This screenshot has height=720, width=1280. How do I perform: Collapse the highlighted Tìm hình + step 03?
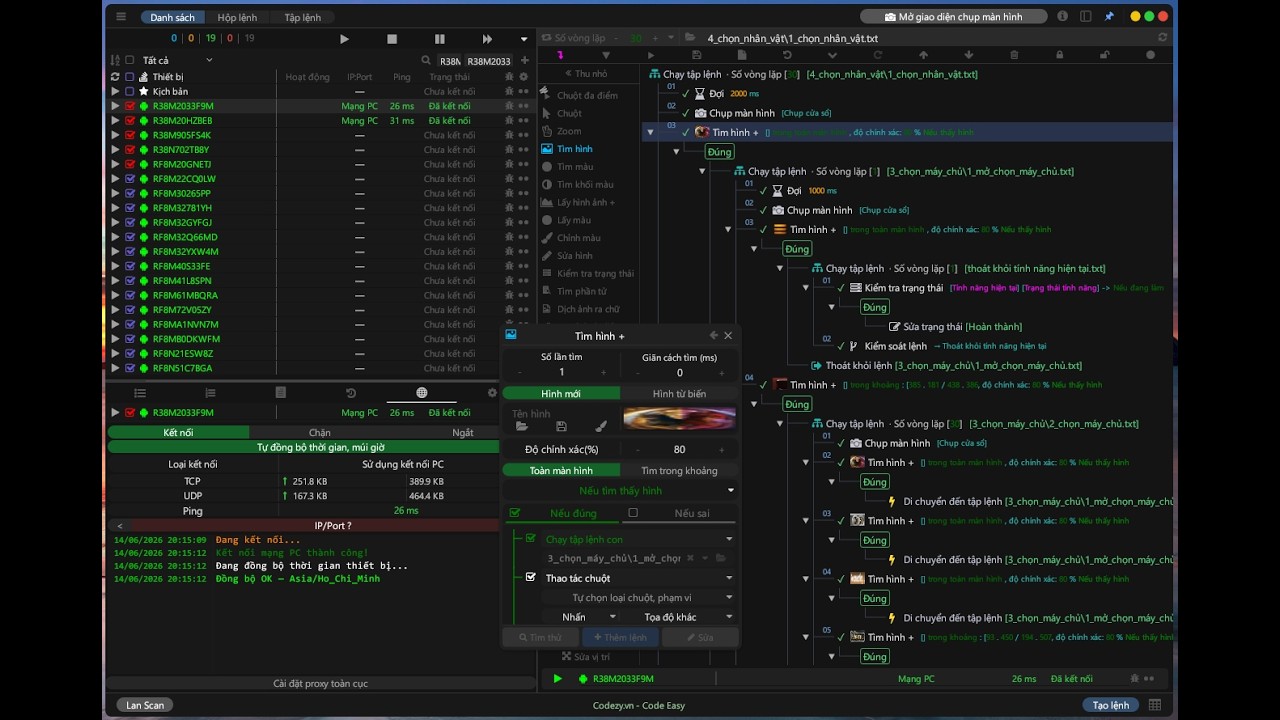pyautogui.click(x=650, y=132)
